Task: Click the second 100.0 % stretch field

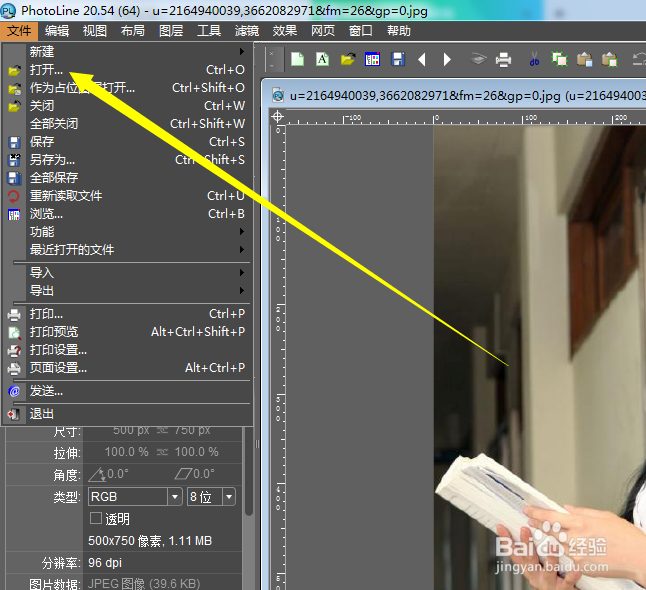Action: [x=197, y=452]
